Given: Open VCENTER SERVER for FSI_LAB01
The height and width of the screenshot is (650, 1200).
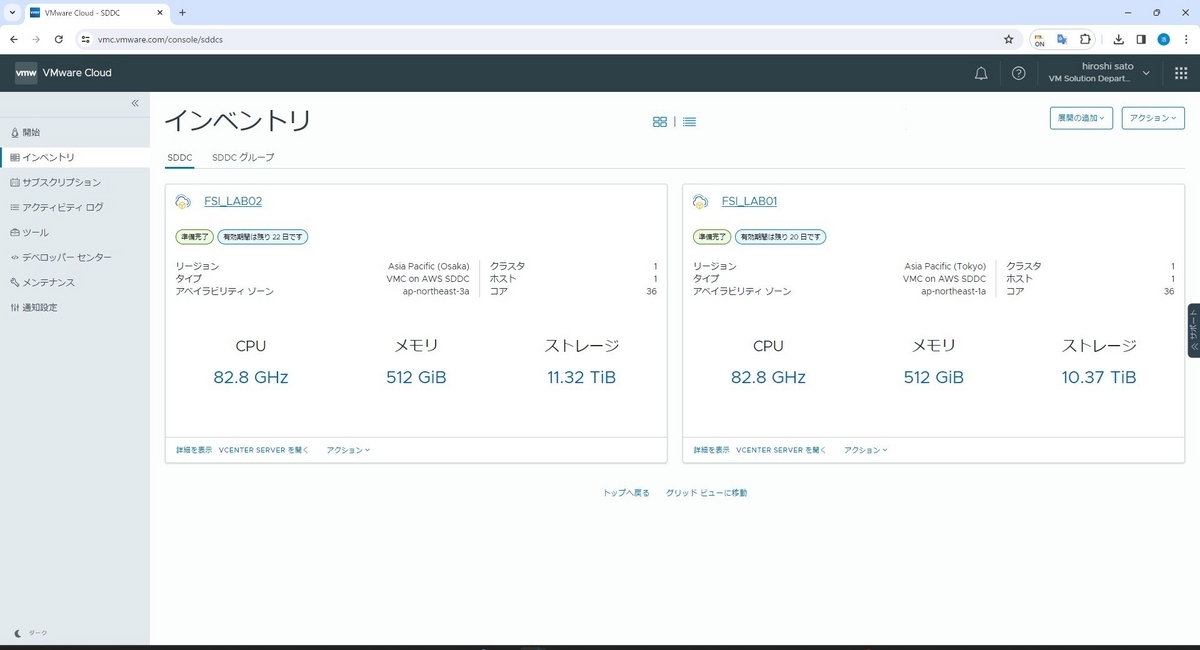Looking at the screenshot, I should (781, 450).
